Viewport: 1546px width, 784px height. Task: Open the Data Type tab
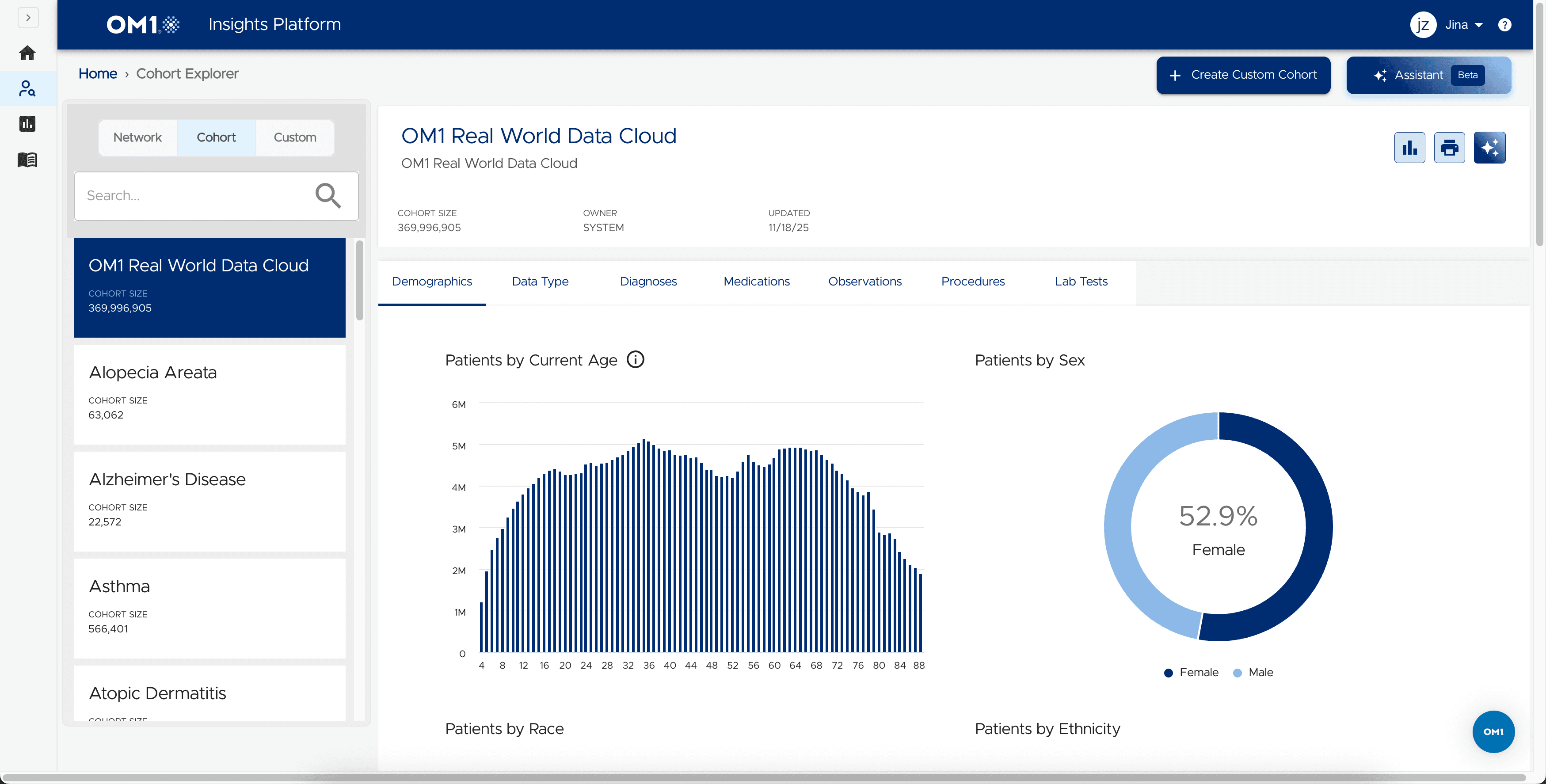click(x=540, y=282)
